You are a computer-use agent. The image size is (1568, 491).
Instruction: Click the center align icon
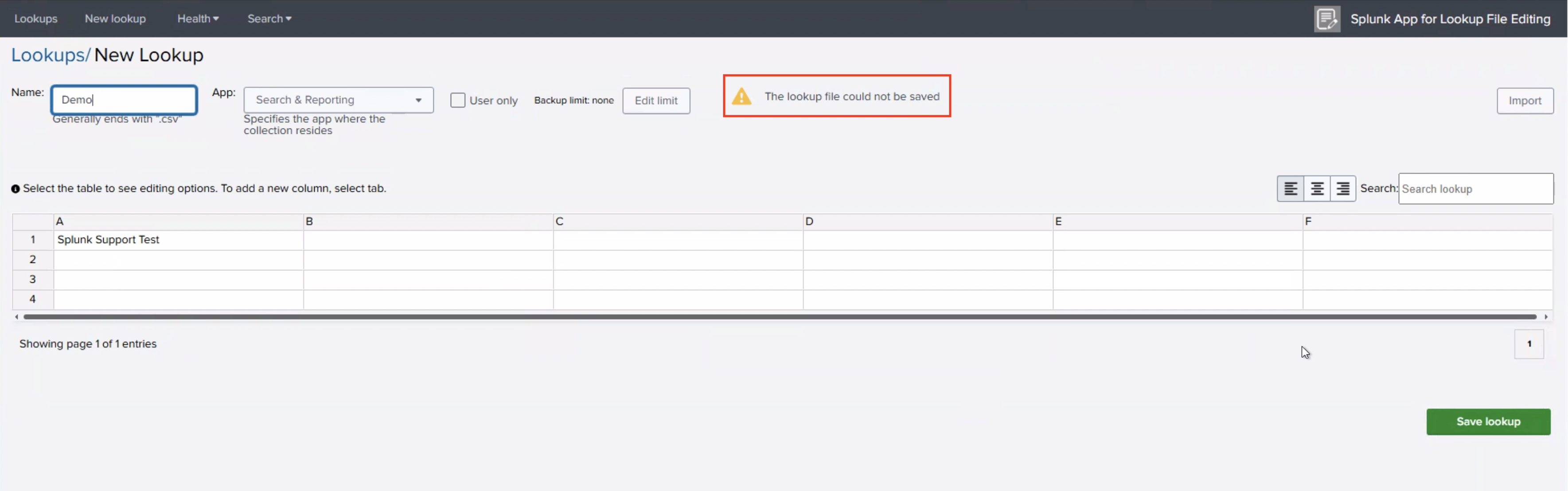pos(1317,189)
